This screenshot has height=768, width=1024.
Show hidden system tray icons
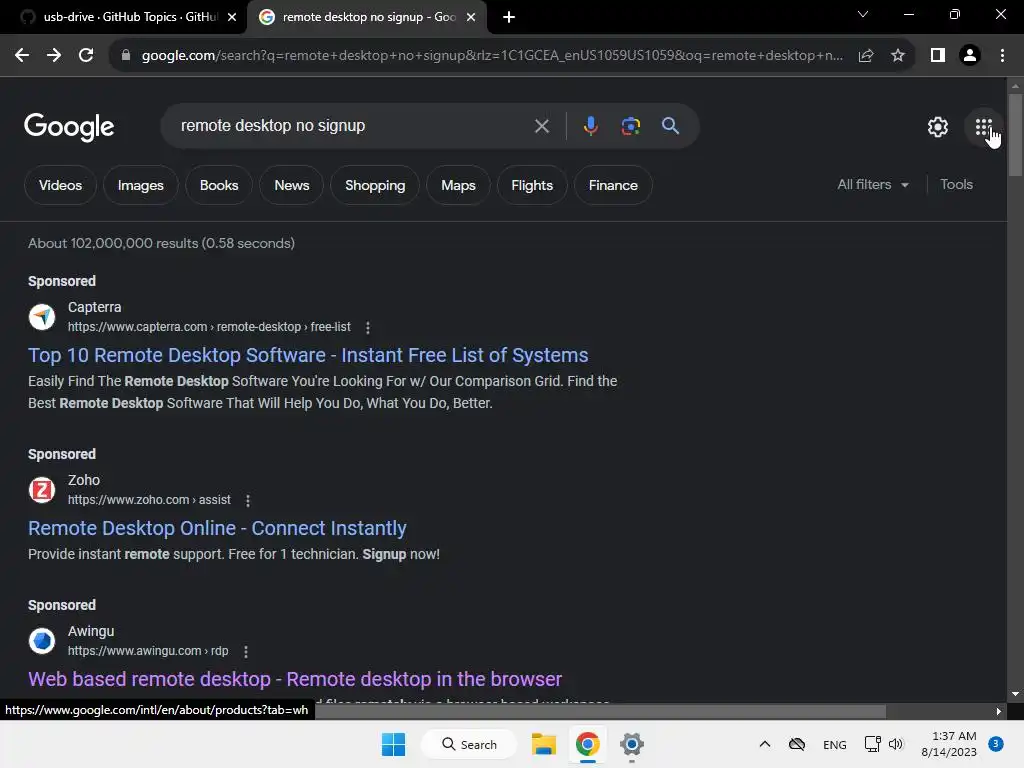tap(765, 744)
